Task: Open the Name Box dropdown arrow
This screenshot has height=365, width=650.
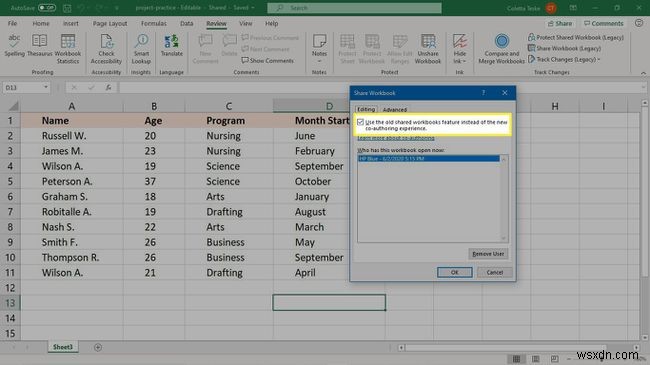Action: 46,88
